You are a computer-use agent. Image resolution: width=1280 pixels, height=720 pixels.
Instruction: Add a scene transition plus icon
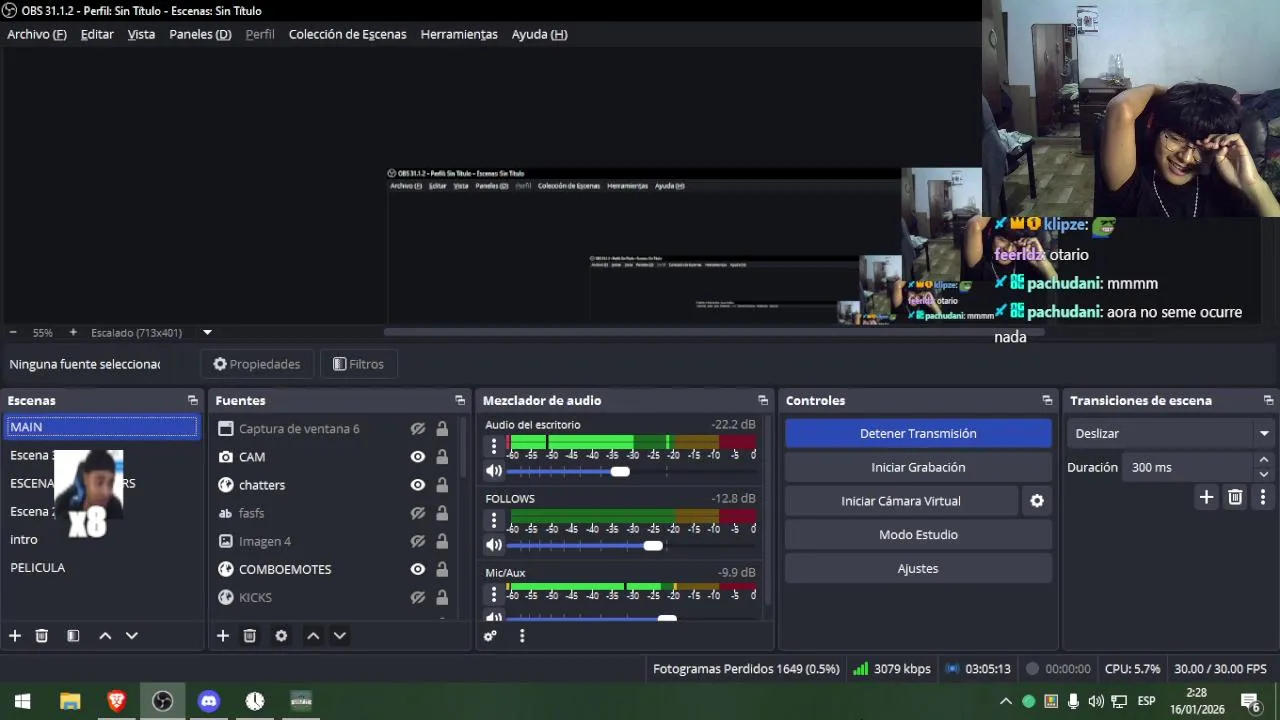tap(1206, 497)
